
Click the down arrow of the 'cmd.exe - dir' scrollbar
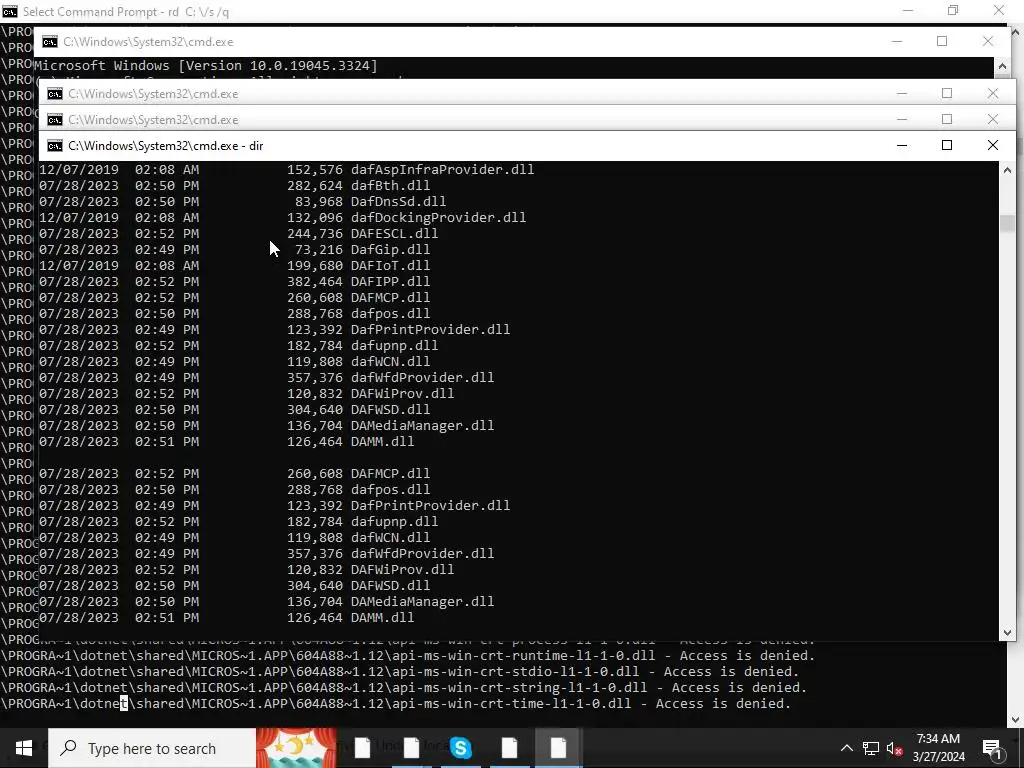pyautogui.click(x=1007, y=632)
